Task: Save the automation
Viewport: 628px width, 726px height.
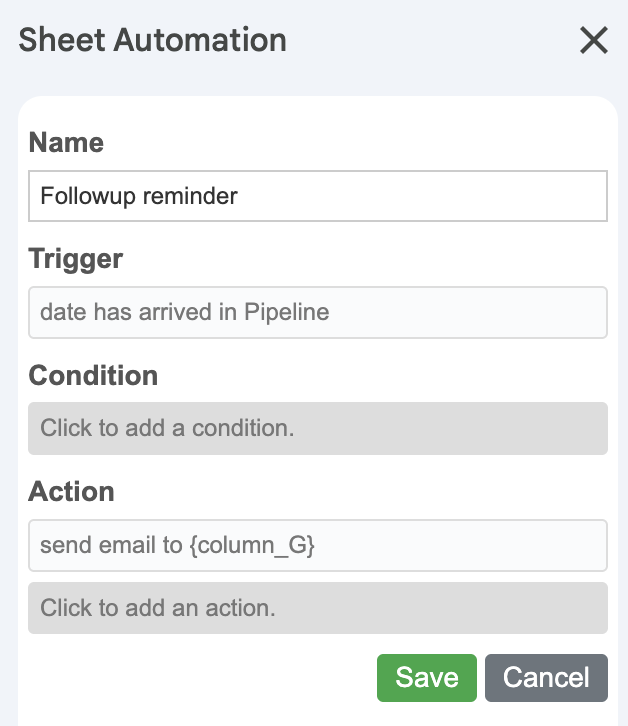Action: (427, 677)
